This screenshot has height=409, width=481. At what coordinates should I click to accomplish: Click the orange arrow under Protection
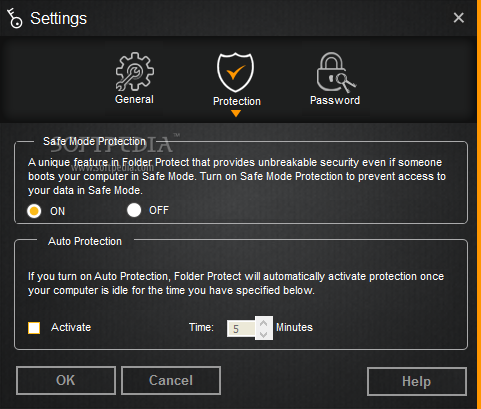pyautogui.click(x=236, y=114)
